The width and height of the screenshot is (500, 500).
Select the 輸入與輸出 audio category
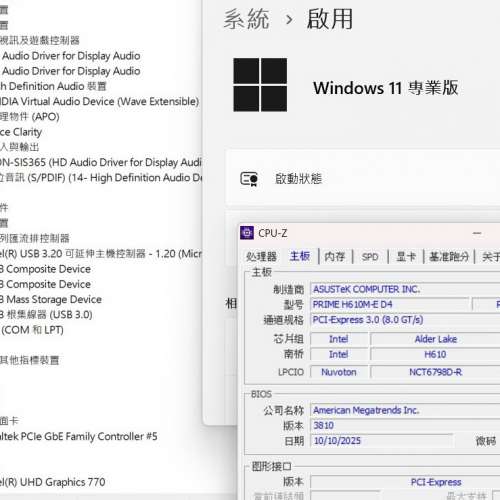(20, 147)
